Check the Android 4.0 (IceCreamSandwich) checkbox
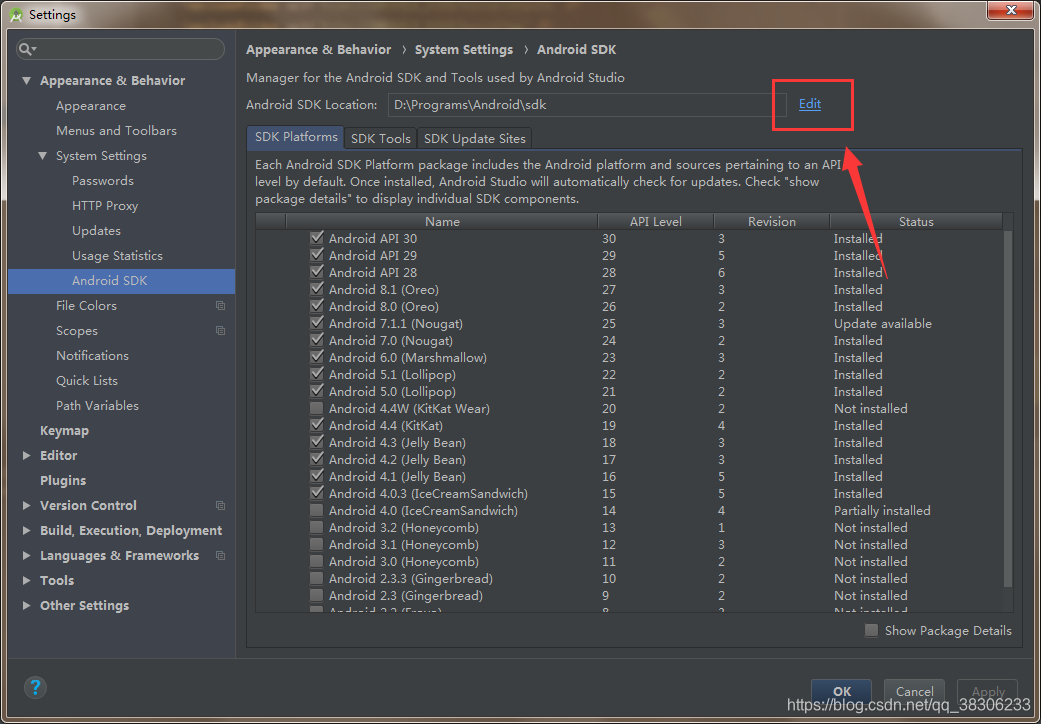1041x724 pixels. pyautogui.click(x=317, y=510)
